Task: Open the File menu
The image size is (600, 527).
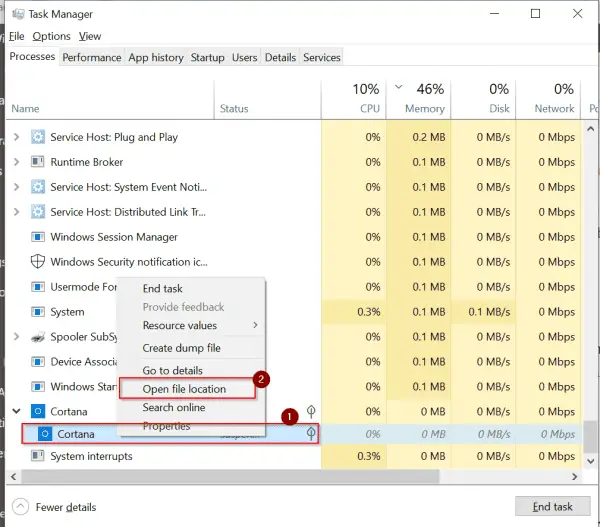Action: pyautogui.click(x=16, y=36)
